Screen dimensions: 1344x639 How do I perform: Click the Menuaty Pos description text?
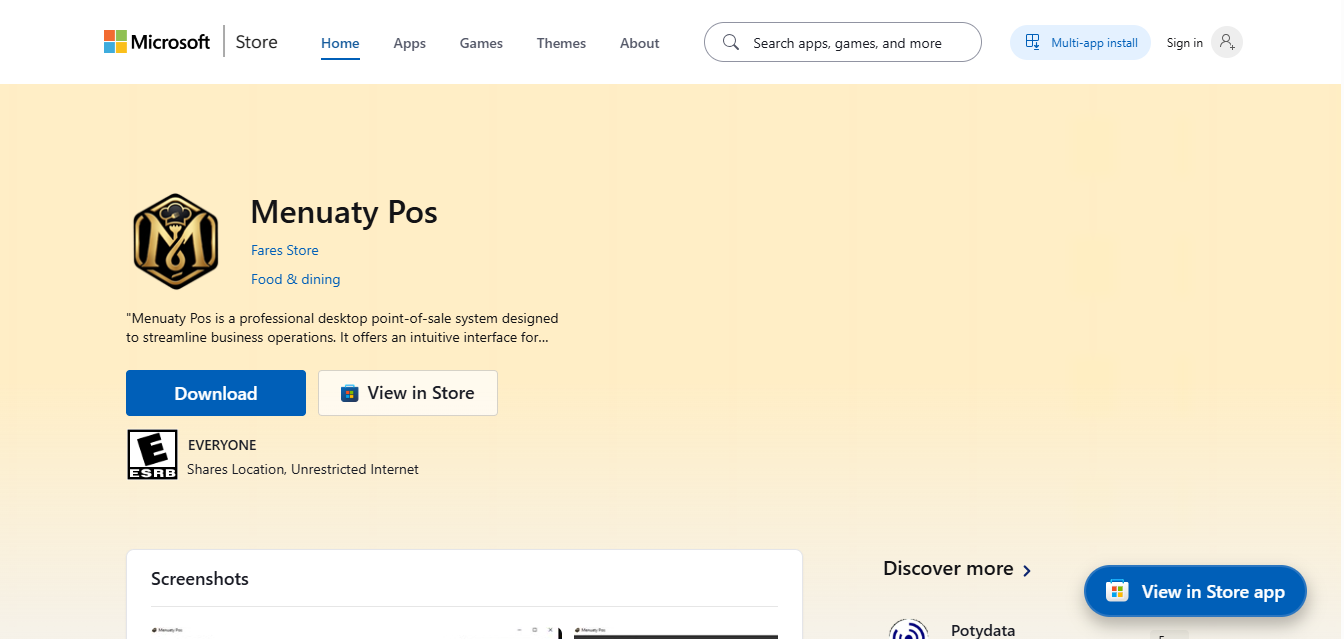[x=342, y=328]
